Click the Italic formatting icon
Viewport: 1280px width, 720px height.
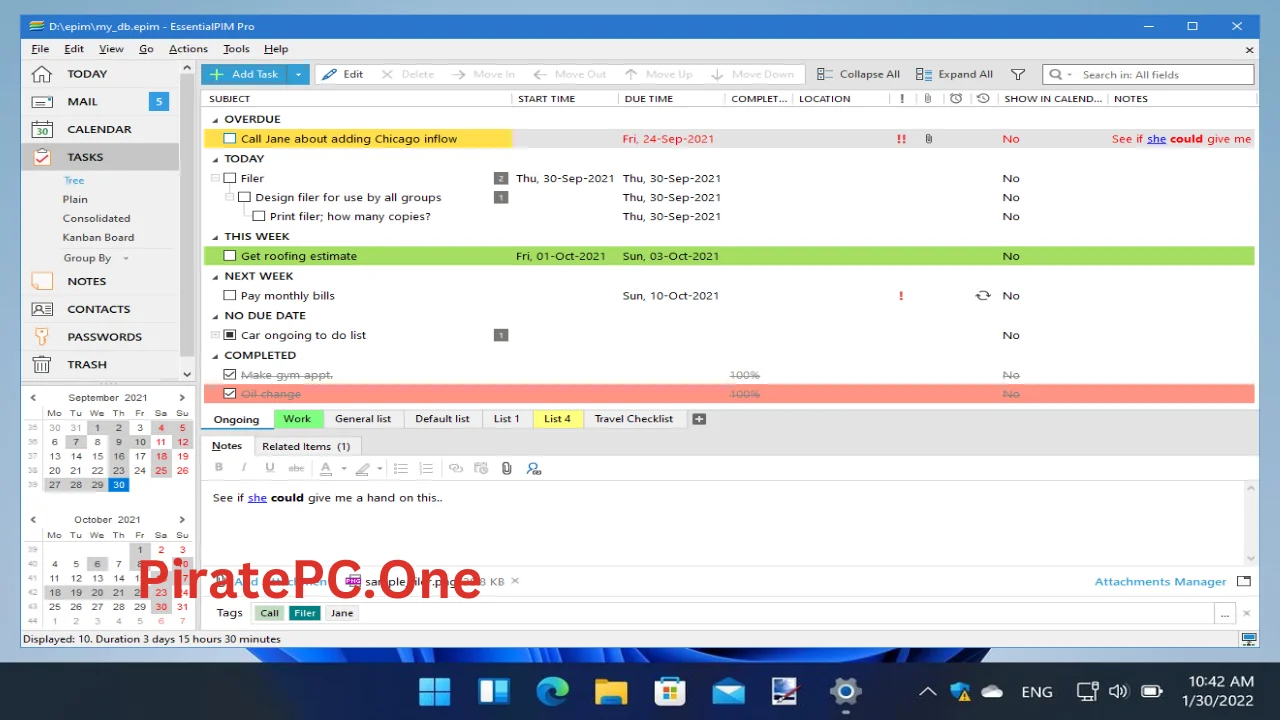243,468
